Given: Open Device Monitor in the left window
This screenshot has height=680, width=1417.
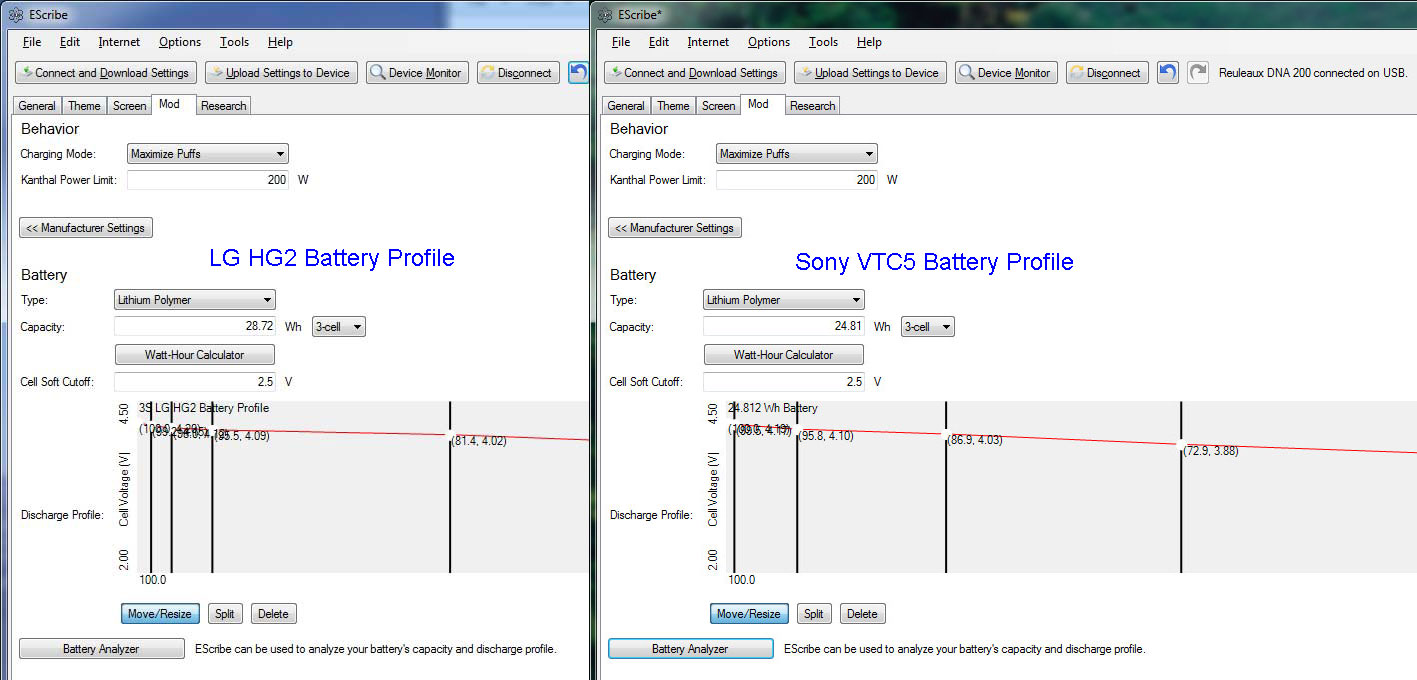Looking at the screenshot, I should [x=417, y=72].
